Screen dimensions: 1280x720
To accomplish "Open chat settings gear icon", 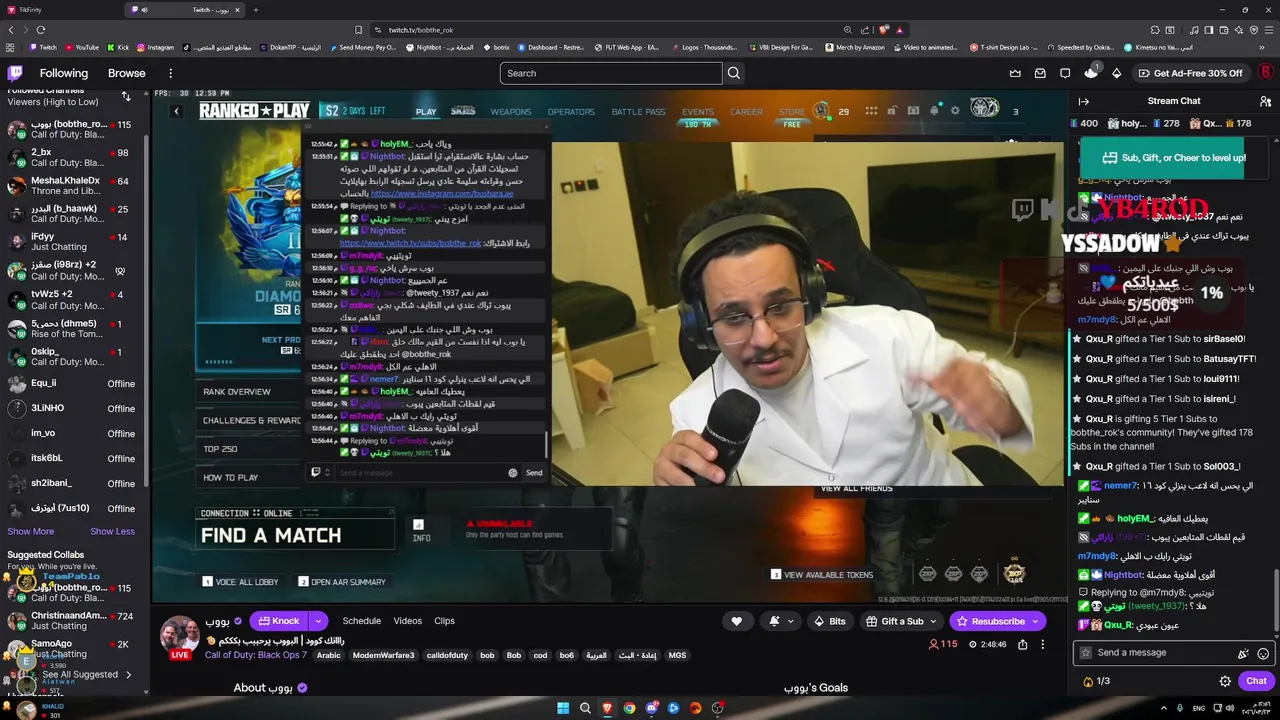I will coord(1225,681).
